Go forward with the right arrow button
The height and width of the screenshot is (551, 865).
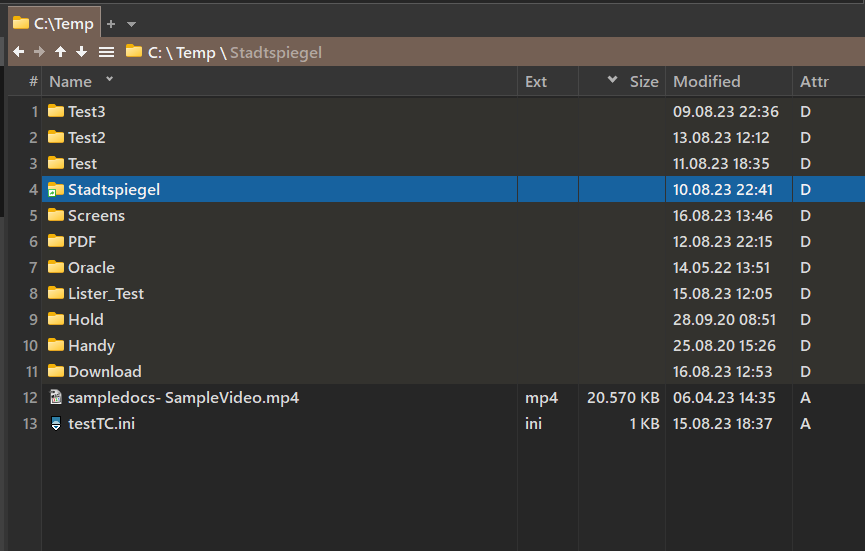[x=39, y=52]
